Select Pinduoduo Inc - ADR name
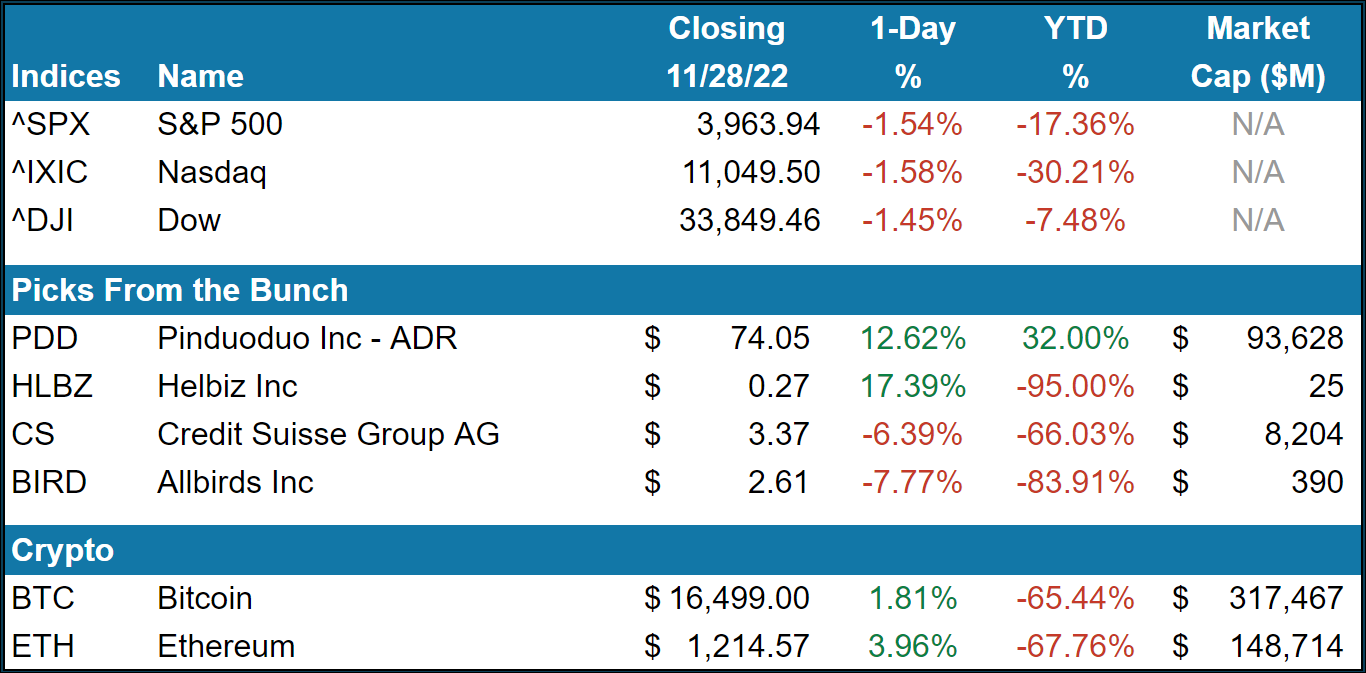 pos(307,338)
